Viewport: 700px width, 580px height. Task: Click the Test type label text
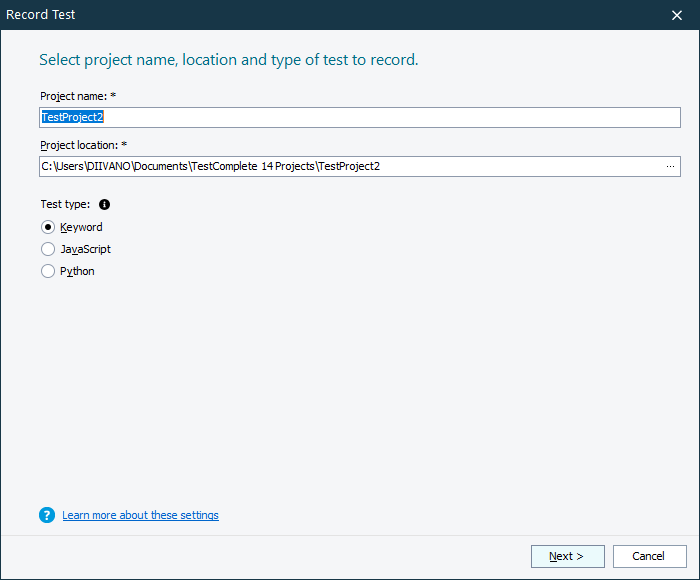65,204
